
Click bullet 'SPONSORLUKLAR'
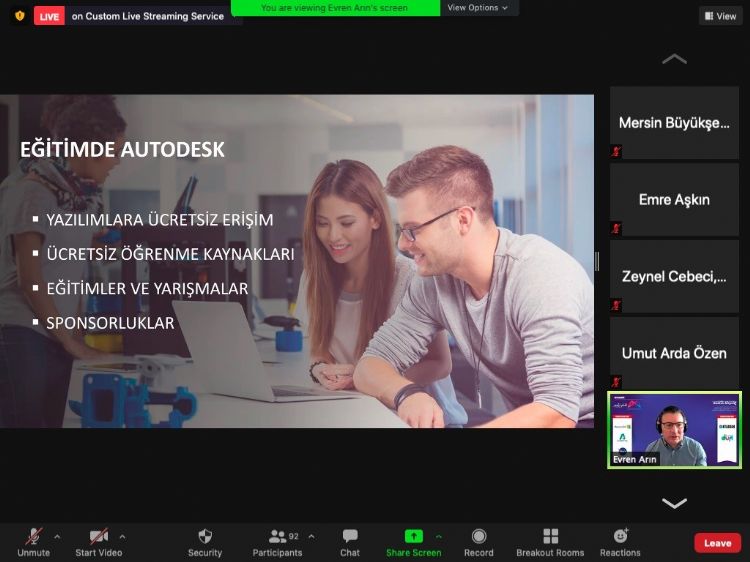tap(110, 323)
